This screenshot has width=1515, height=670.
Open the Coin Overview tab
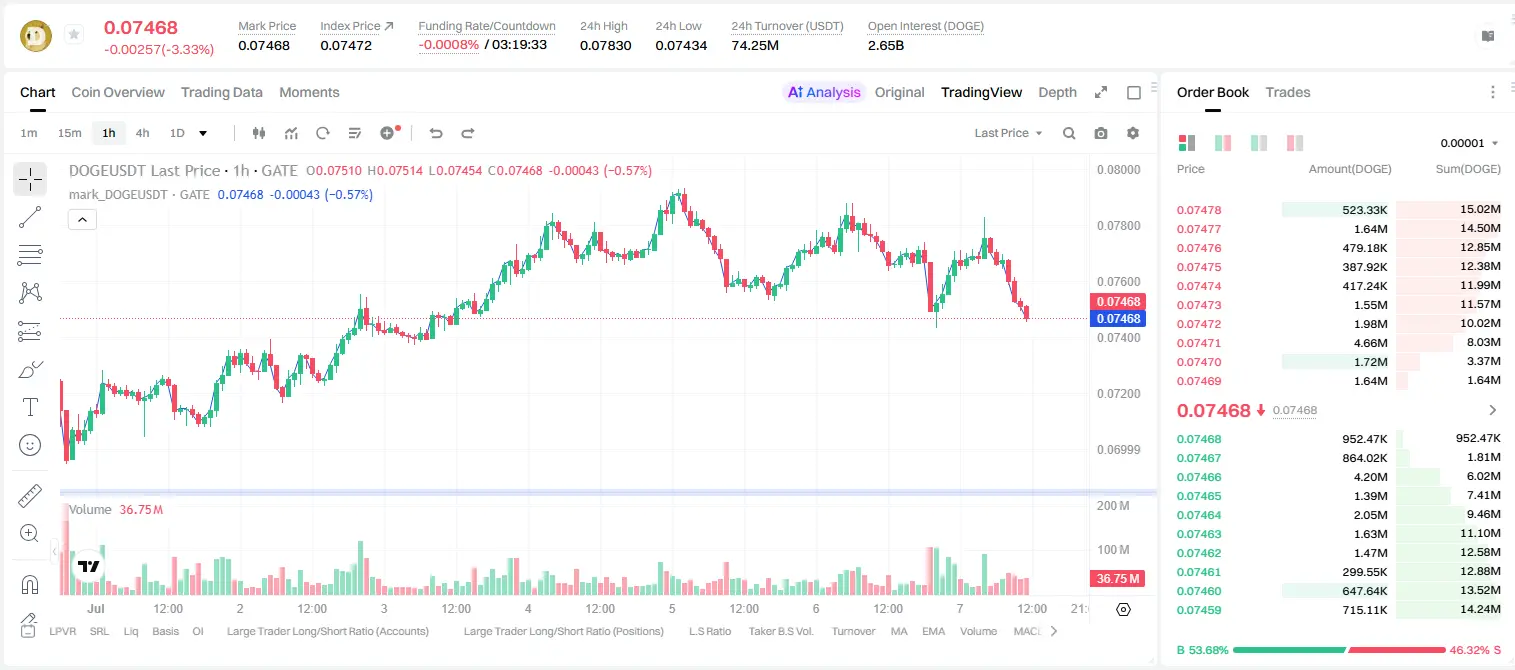[x=118, y=92]
